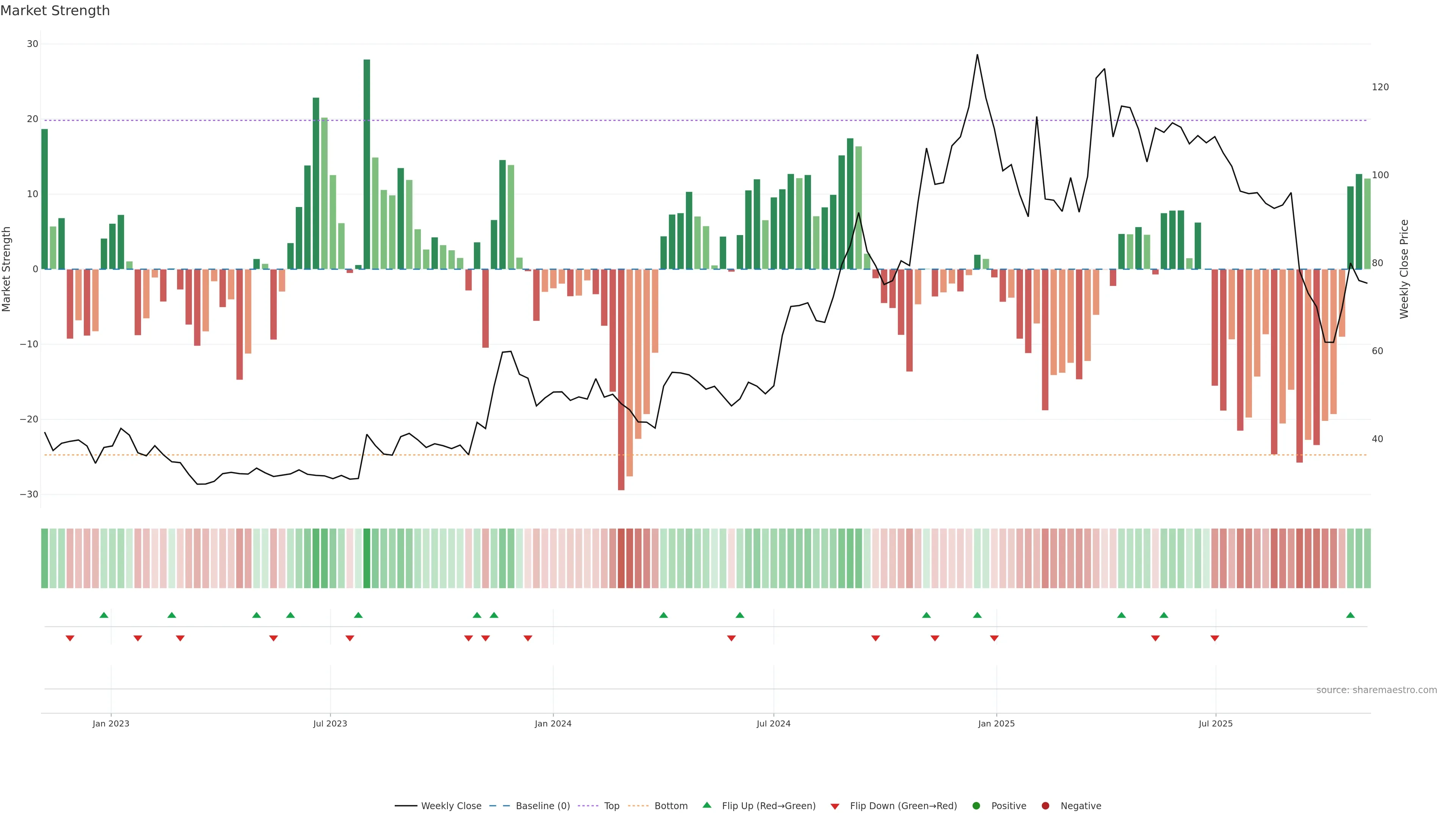The image size is (1456, 819).
Task: Click the Market Strength y-axis title
Action: [x=7, y=269]
